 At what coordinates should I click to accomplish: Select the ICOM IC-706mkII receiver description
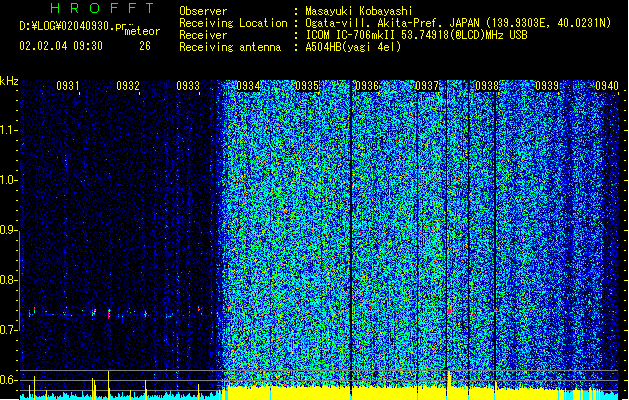pyautogui.click(x=416, y=35)
